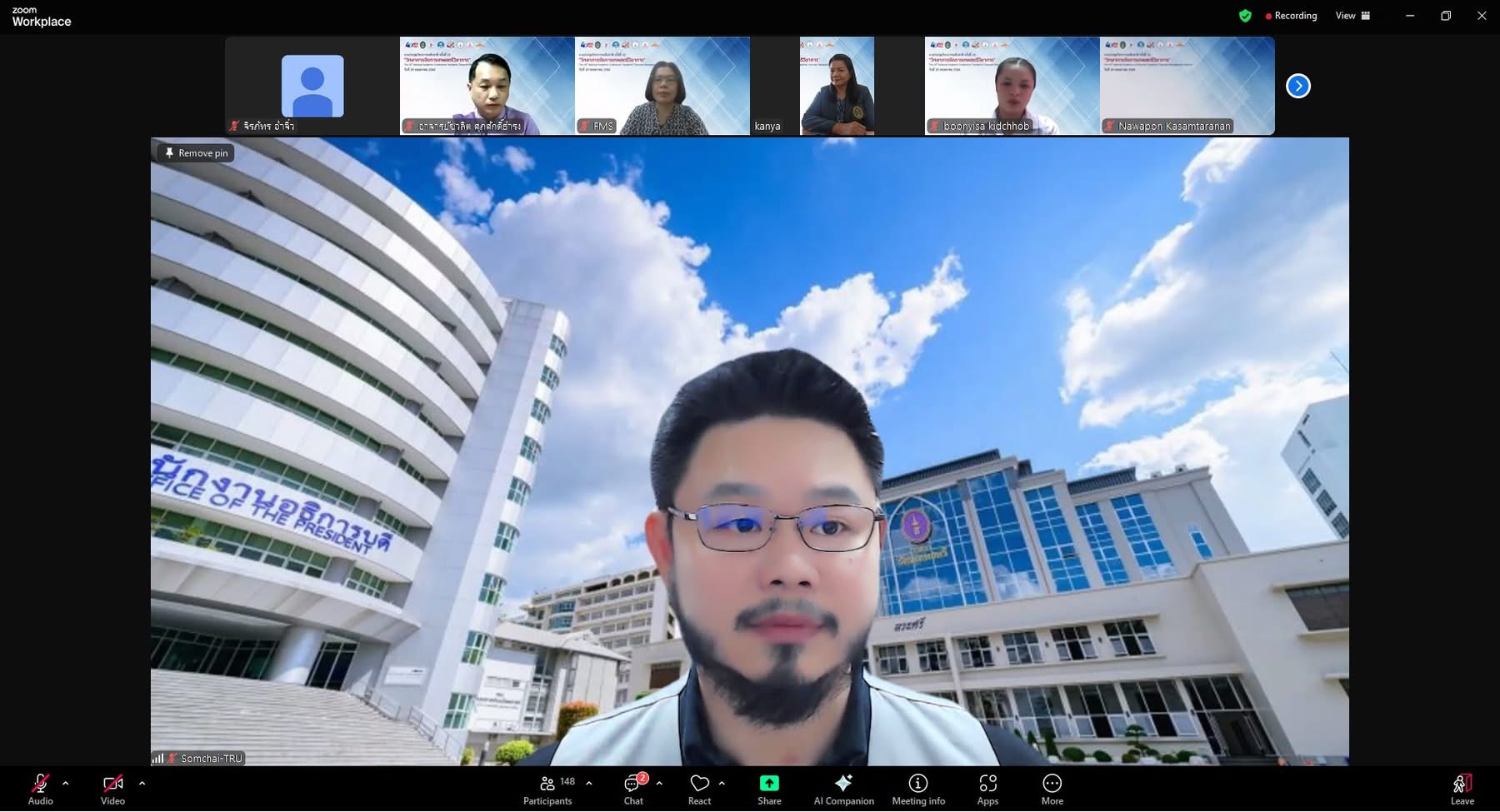The image size is (1500, 812).
Task: Remove pin from Somchai-TRU video
Action: pos(197,153)
